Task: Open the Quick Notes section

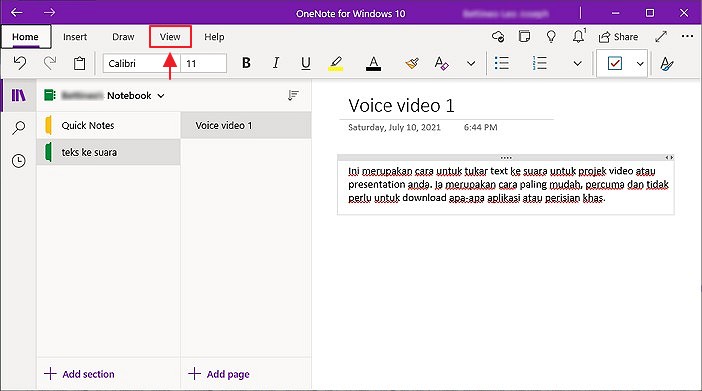Action: tap(108, 125)
